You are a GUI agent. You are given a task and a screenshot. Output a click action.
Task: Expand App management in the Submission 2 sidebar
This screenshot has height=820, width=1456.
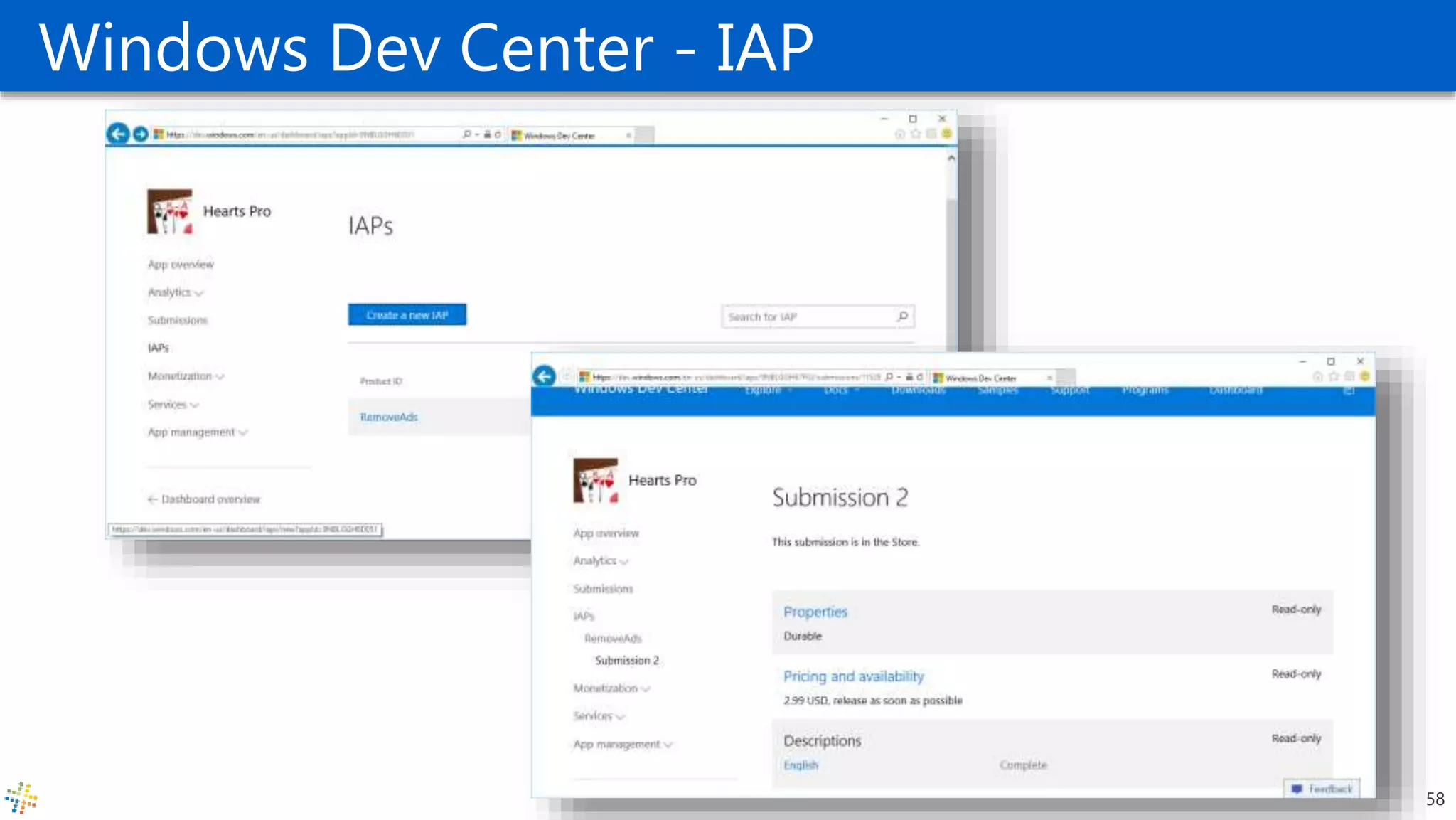point(623,745)
